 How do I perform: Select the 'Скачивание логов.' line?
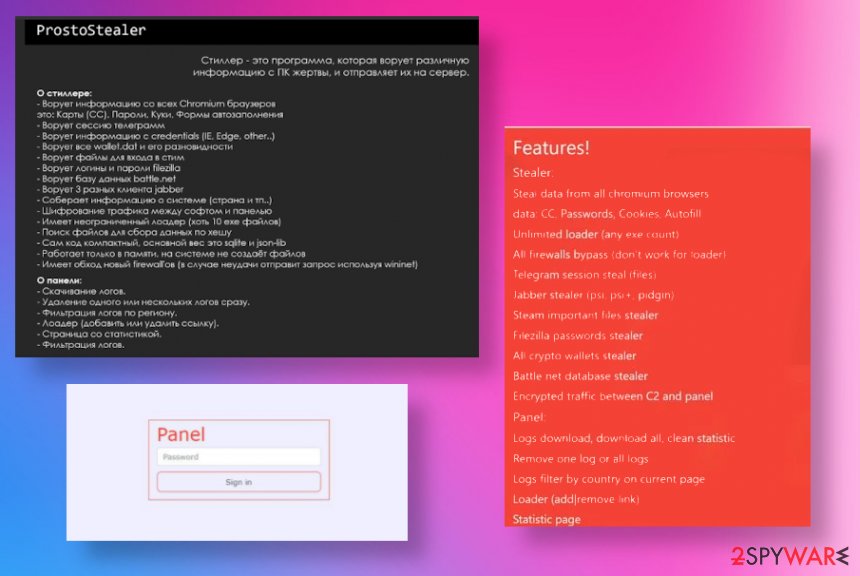81,291
